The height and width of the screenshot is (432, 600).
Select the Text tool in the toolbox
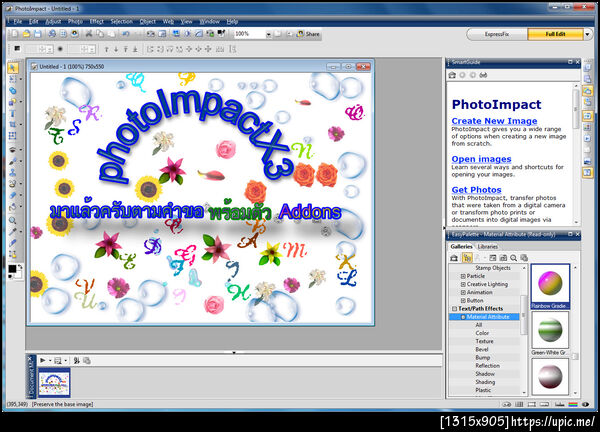13,113
